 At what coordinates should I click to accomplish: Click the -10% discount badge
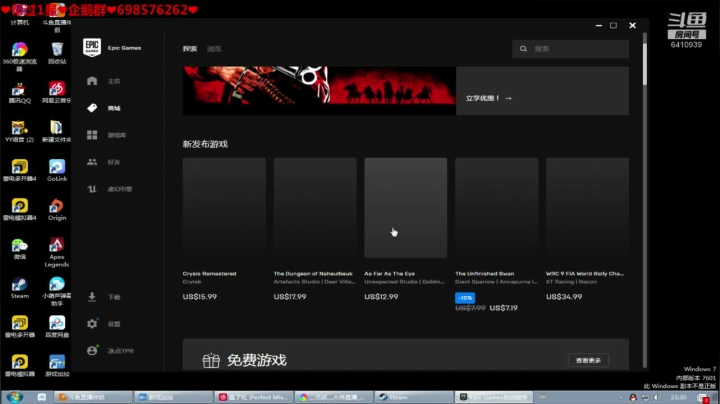(x=465, y=298)
